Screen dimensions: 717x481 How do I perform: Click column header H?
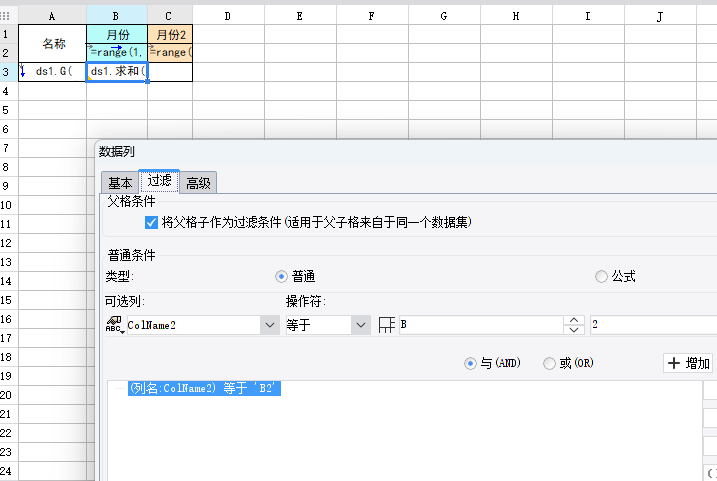point(516,16)
